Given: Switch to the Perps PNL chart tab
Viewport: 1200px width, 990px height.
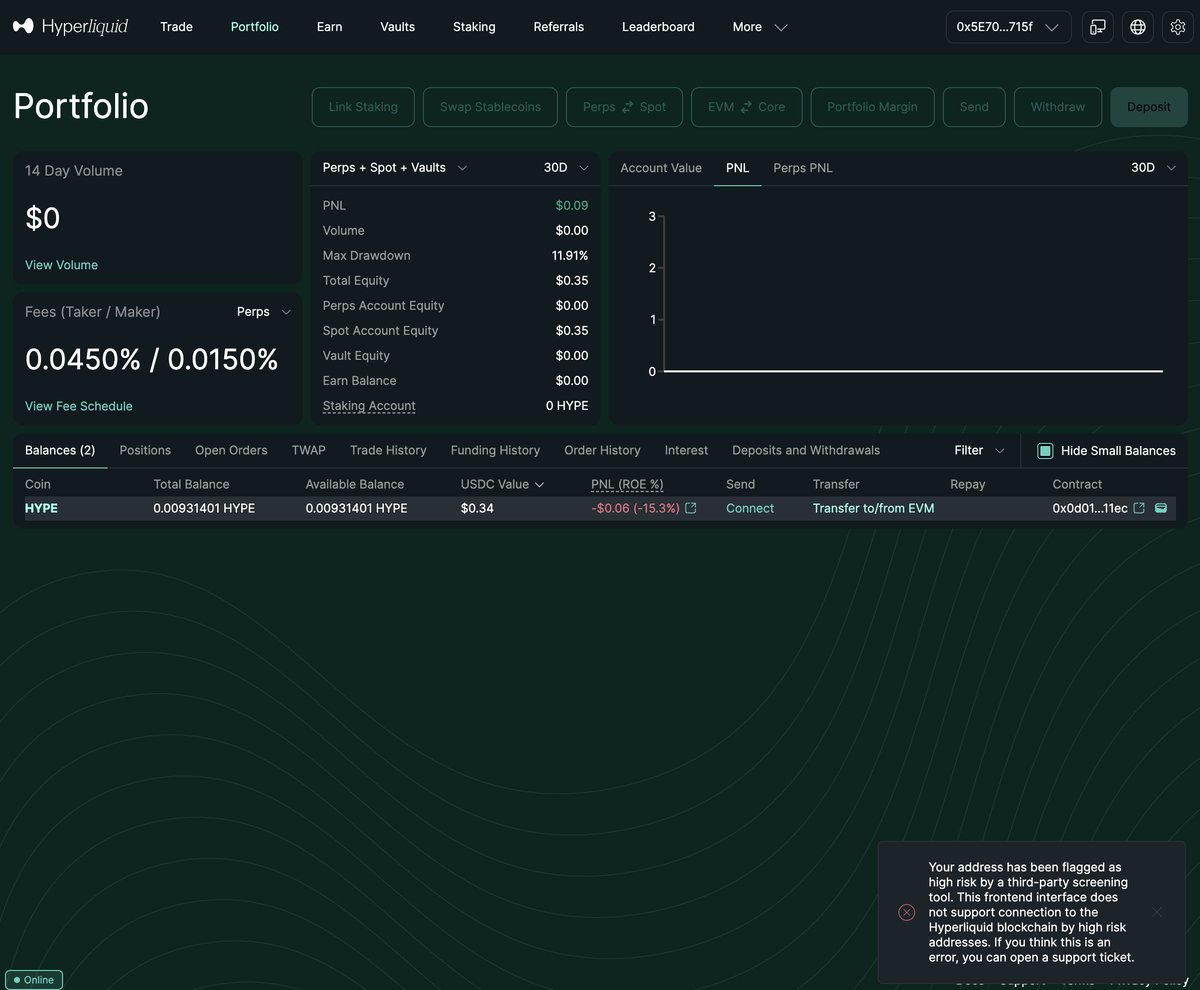Looking at the screenshot, I should click(x=803, y=168).
